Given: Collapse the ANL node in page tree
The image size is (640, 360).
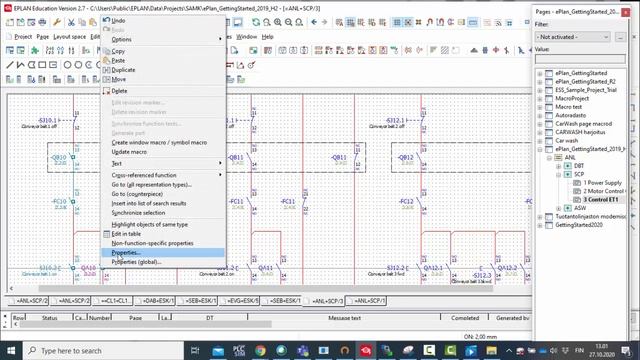Looking at the screenshot, I should 549,158.
